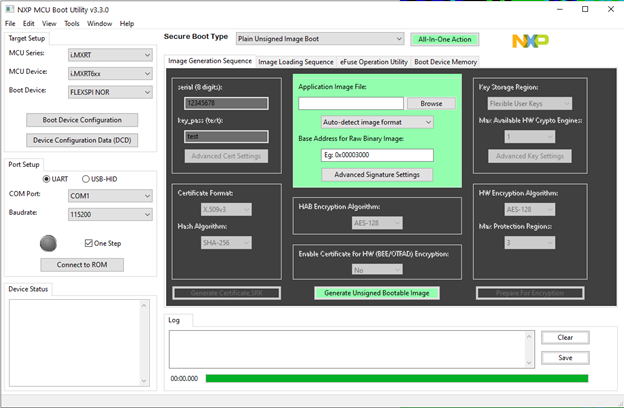Click the gray connection status LED
624x408 pixels.
point(48,243)
